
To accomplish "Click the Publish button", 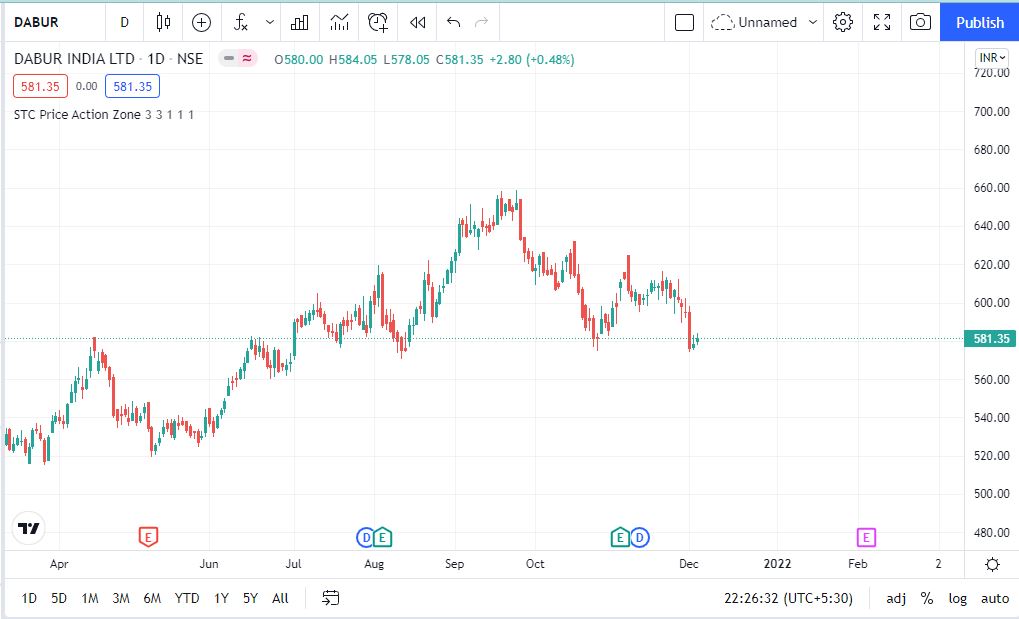I will click(x=979, y=22).
